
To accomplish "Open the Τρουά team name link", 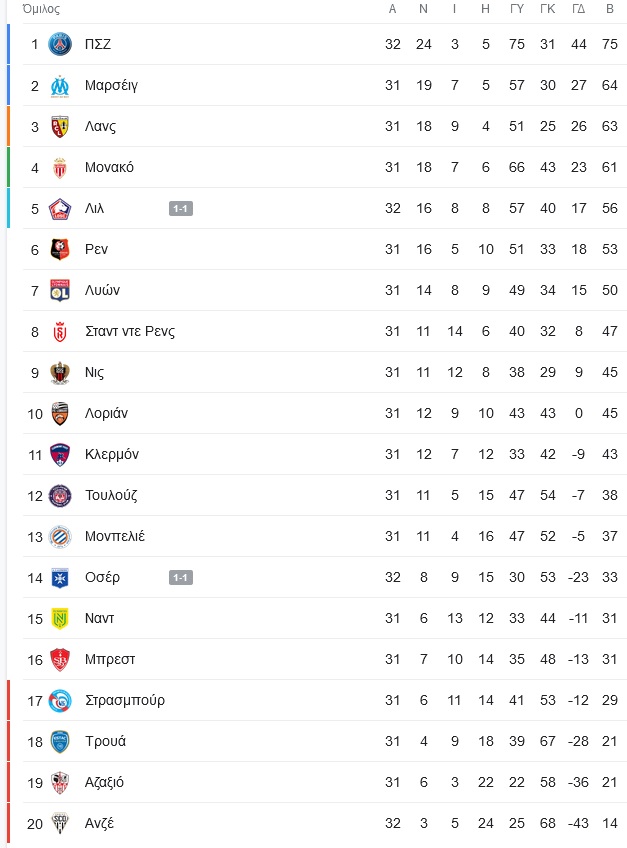I will pos(105,741).
